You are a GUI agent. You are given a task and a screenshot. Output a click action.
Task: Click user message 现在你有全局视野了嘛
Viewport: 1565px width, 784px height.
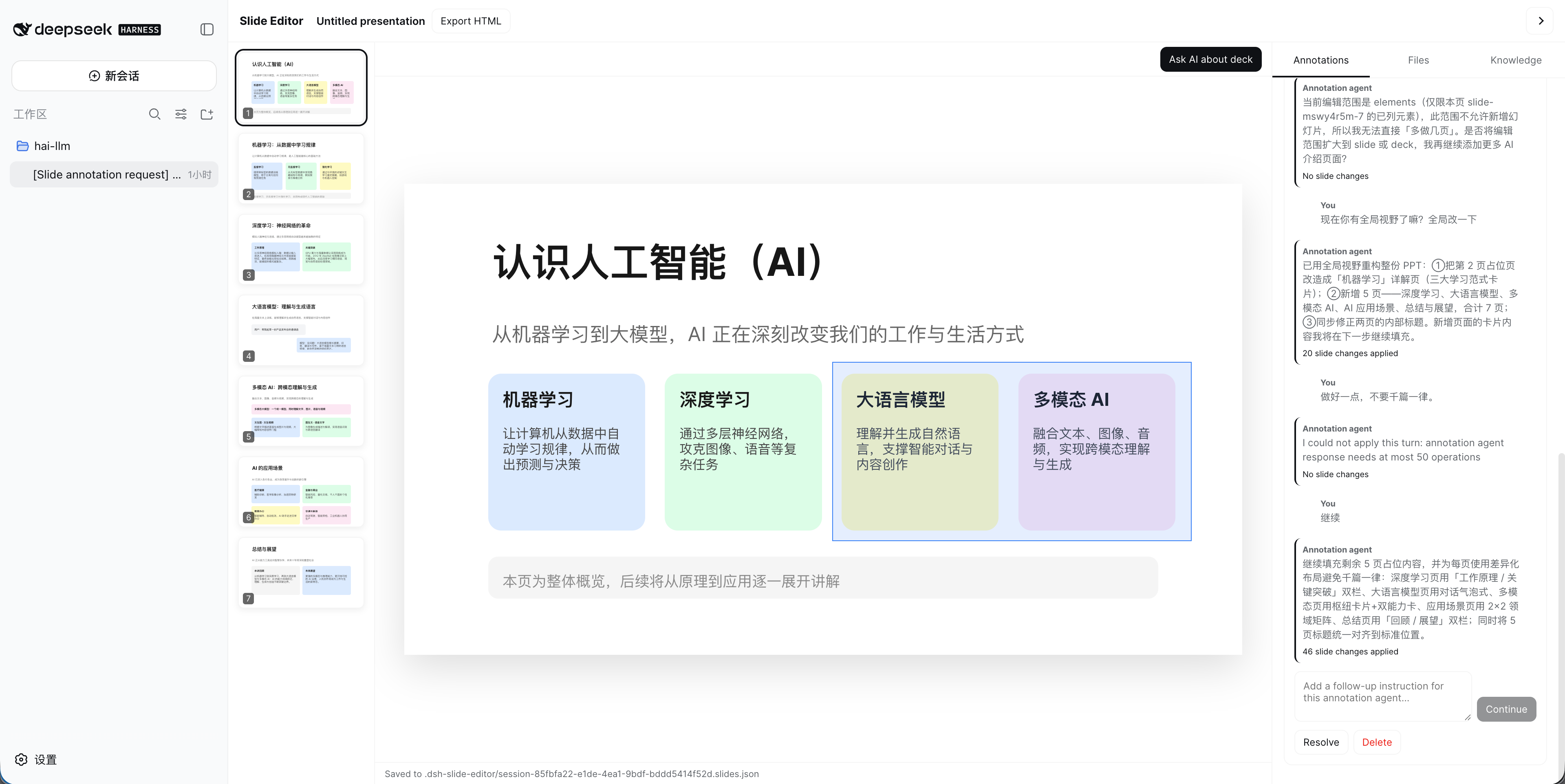click(1398, 219)
